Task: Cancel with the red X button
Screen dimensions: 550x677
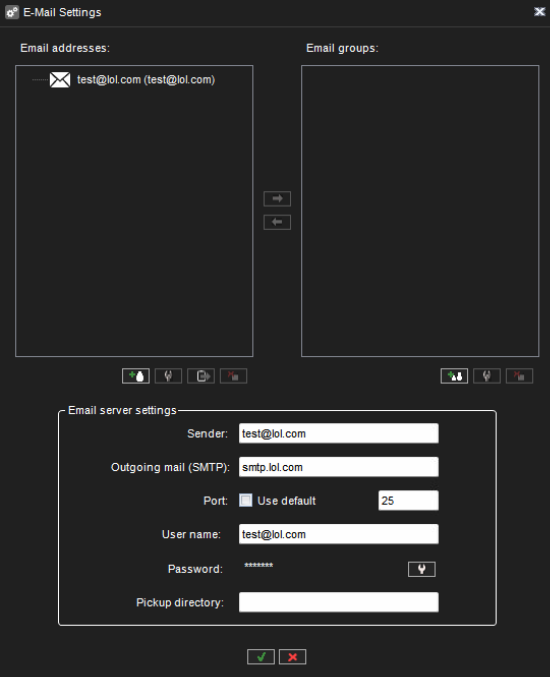Action: click(293, 657)
